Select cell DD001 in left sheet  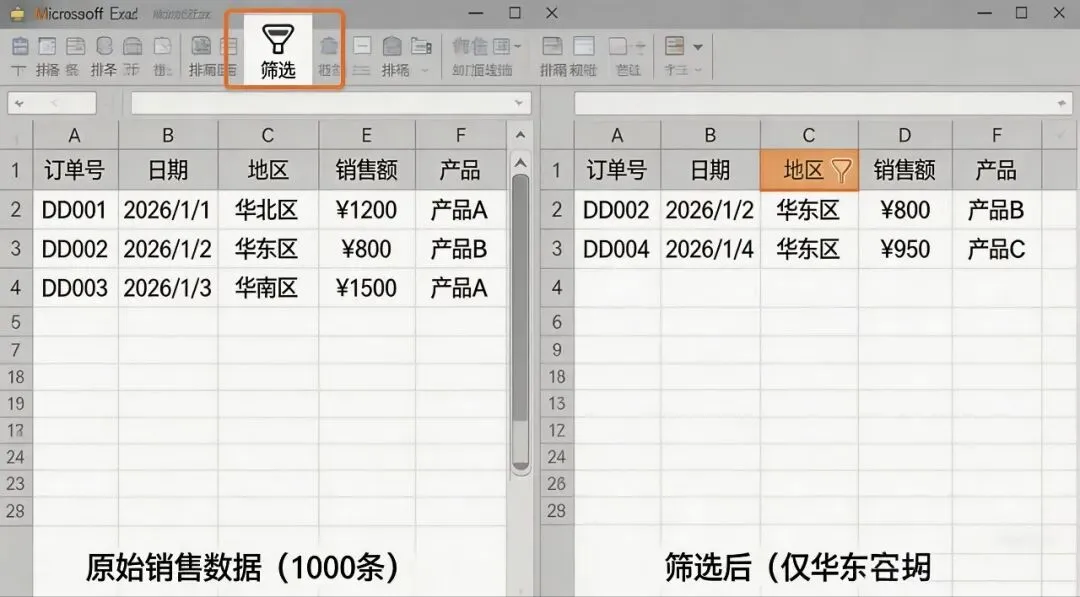click(x=75, y=209)
